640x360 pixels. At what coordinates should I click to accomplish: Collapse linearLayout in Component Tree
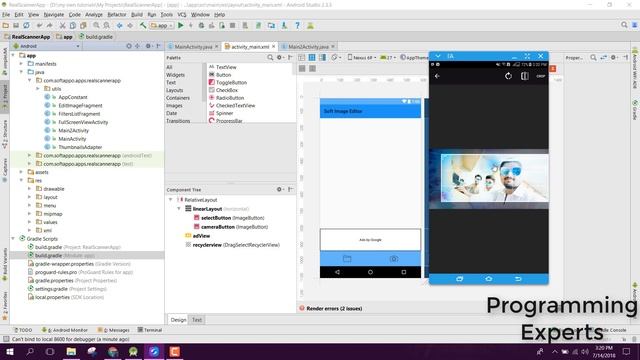(179, 209)
